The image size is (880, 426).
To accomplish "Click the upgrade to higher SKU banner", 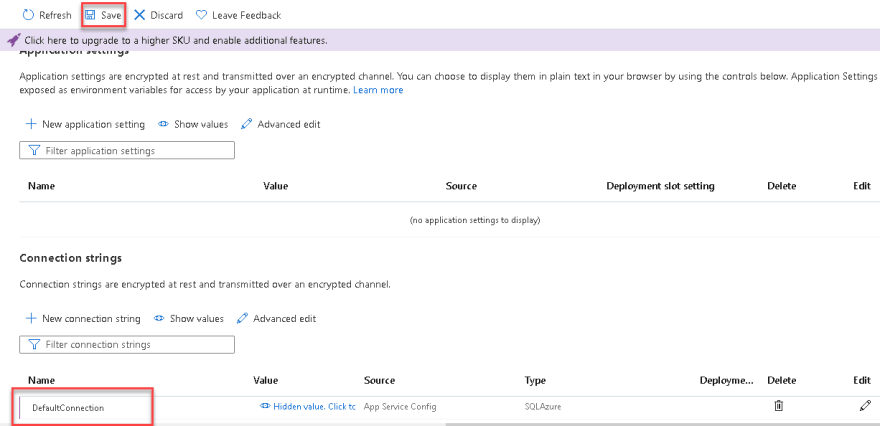I will click(x=176, y=40).
